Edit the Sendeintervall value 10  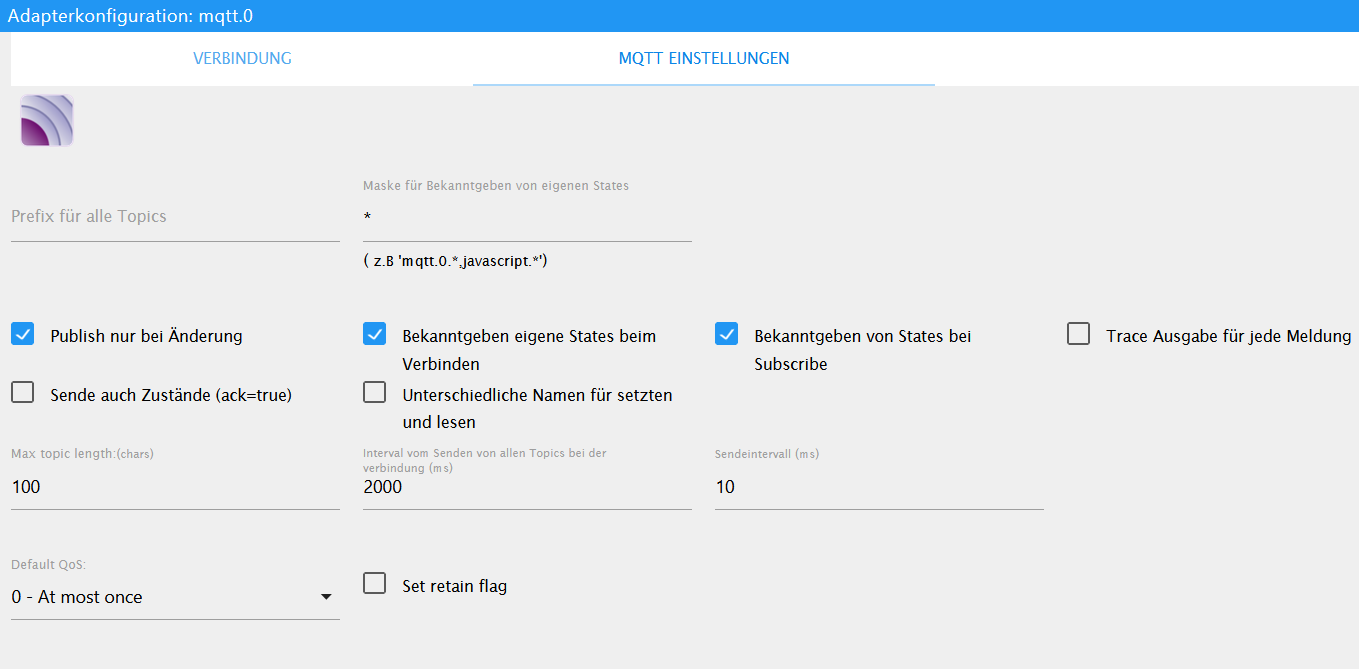tap(879, 487)
